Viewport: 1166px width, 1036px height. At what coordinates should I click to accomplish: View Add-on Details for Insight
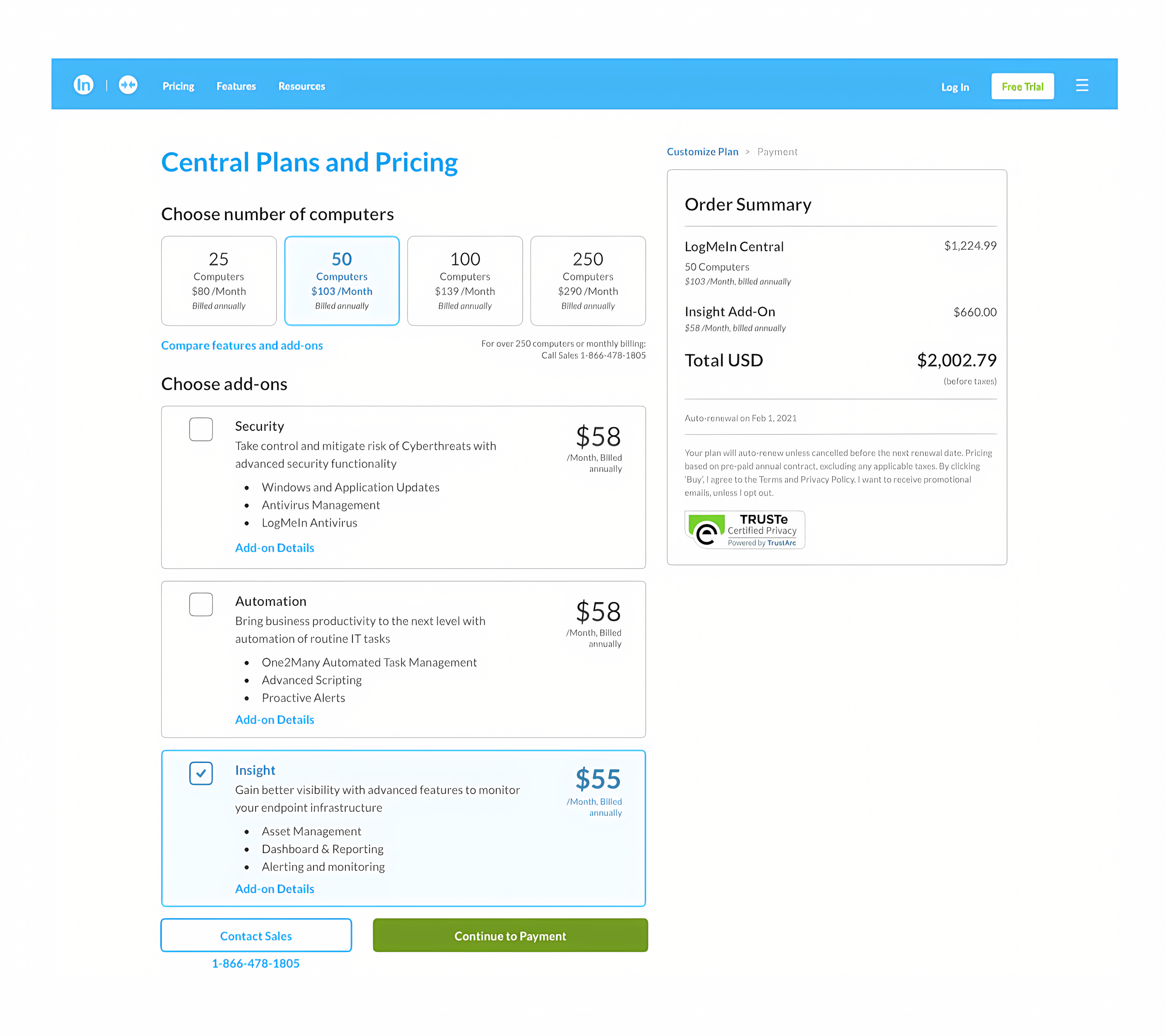coord(274,889)
